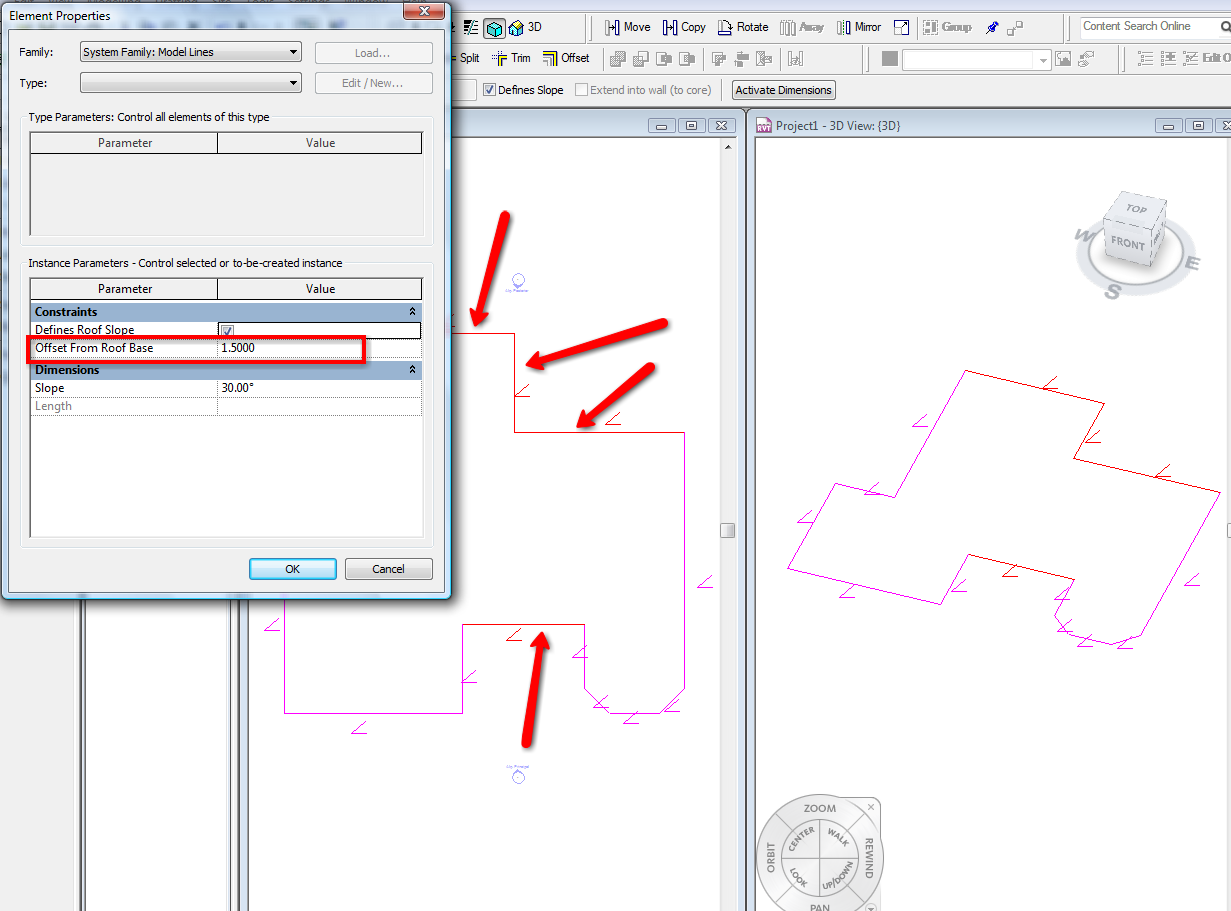Open the type selector dropdown in toolbar
Viewport: 1231px width, 911px height.
pos(1043,60)
